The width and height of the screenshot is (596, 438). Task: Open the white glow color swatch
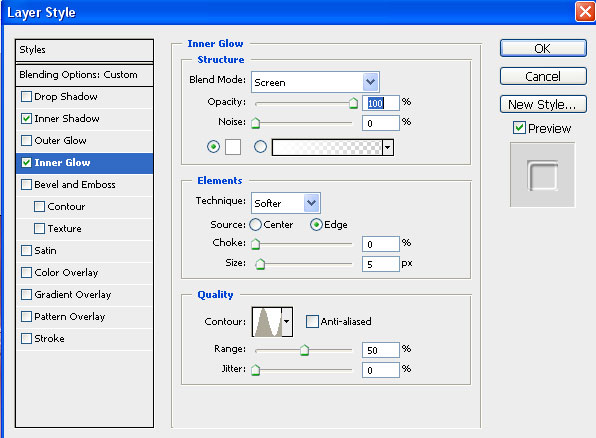233,147
